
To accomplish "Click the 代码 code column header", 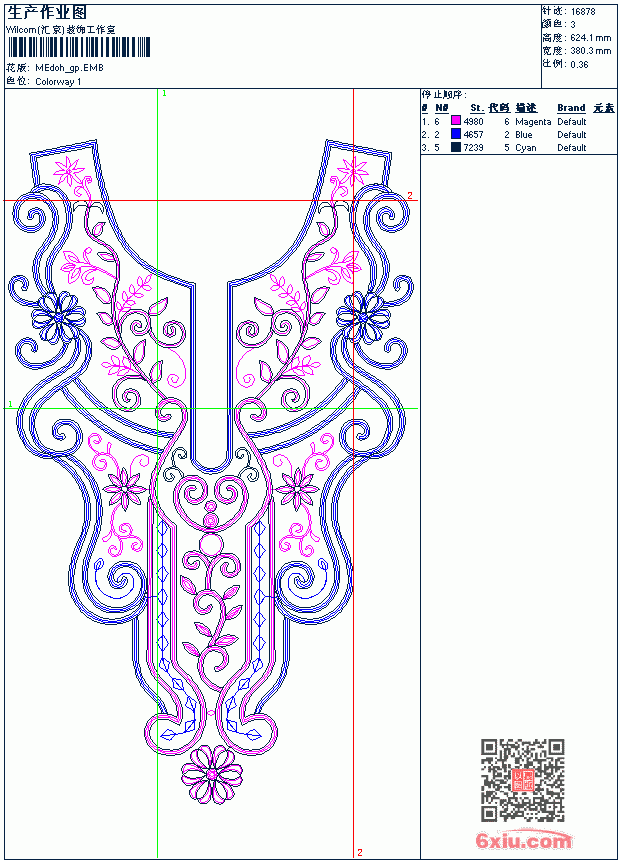I will click(499, 108).
